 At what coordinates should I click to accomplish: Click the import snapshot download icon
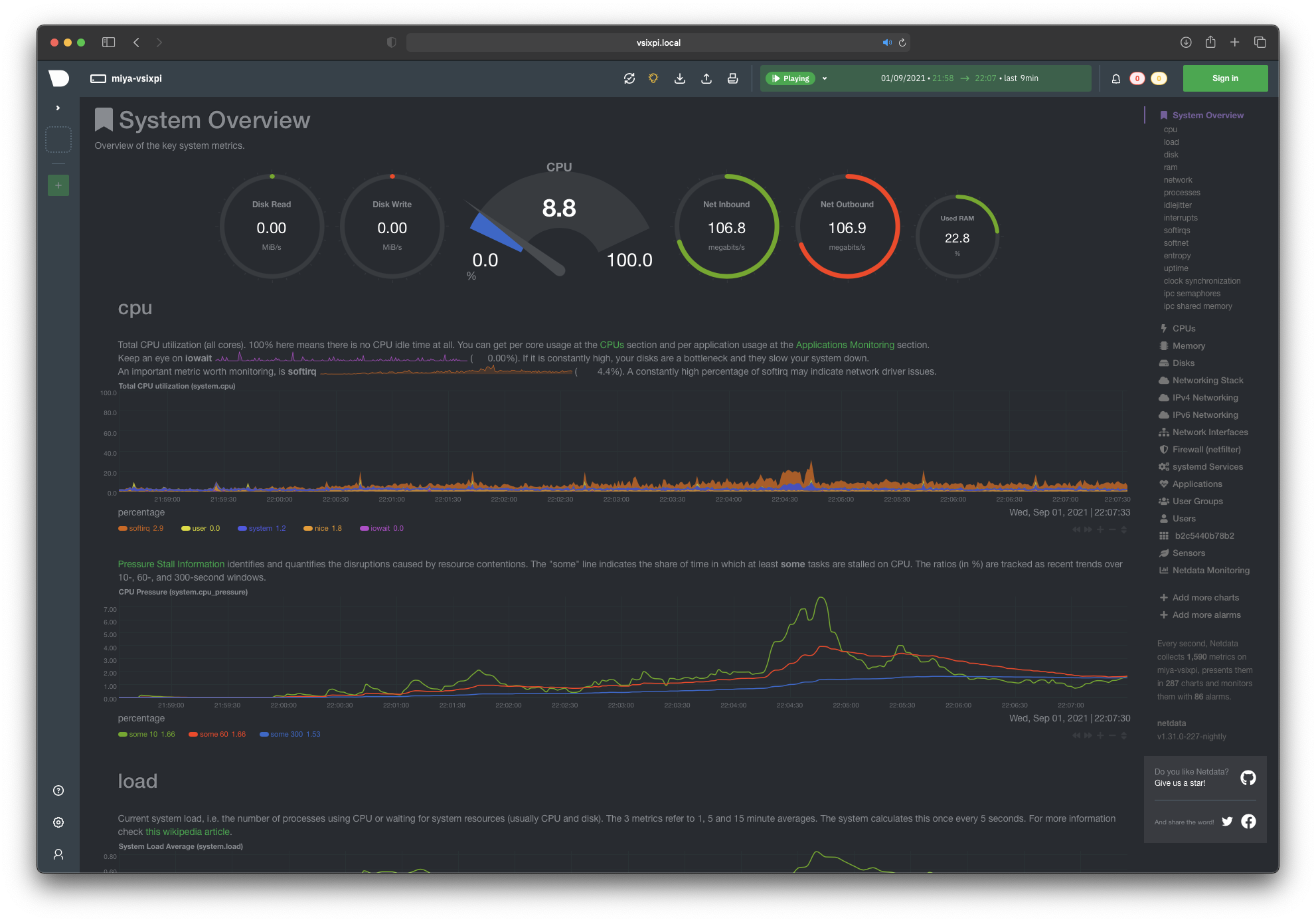pyautogui.click(x=680, y=78)
